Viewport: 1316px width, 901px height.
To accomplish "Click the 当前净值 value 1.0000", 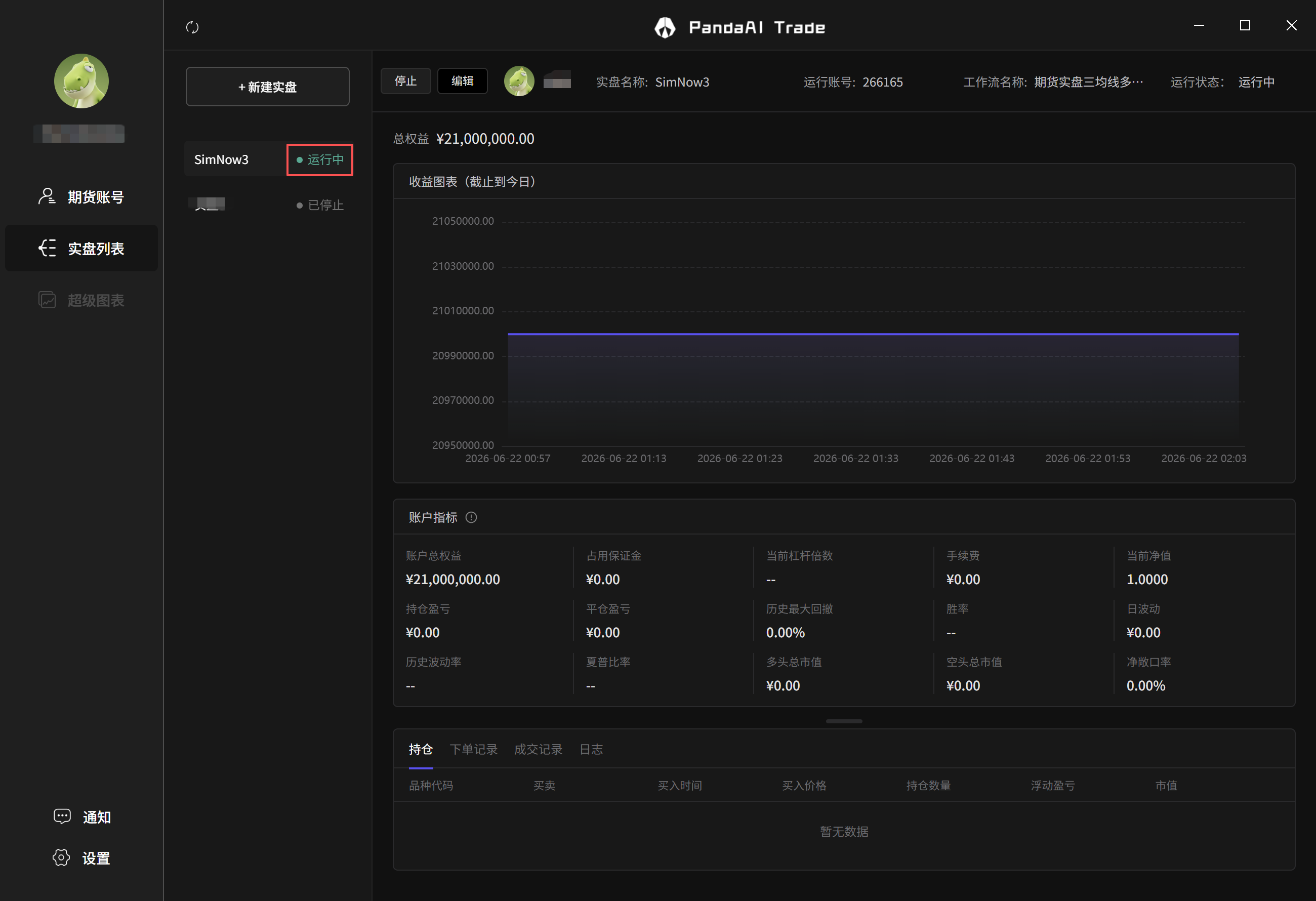I will pos(1147,580).
